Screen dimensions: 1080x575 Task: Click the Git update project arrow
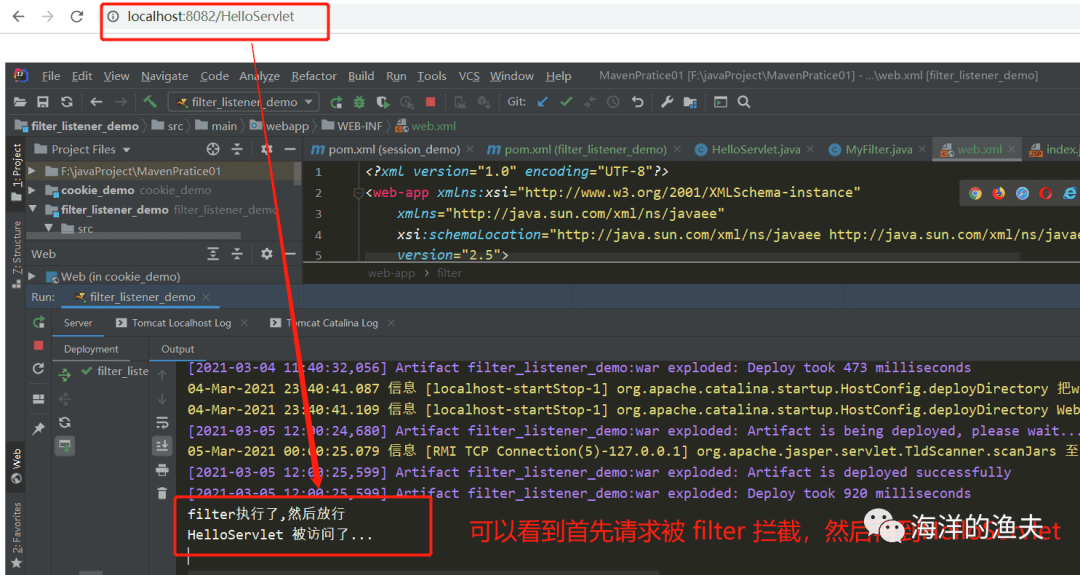(x=543, y=102)
